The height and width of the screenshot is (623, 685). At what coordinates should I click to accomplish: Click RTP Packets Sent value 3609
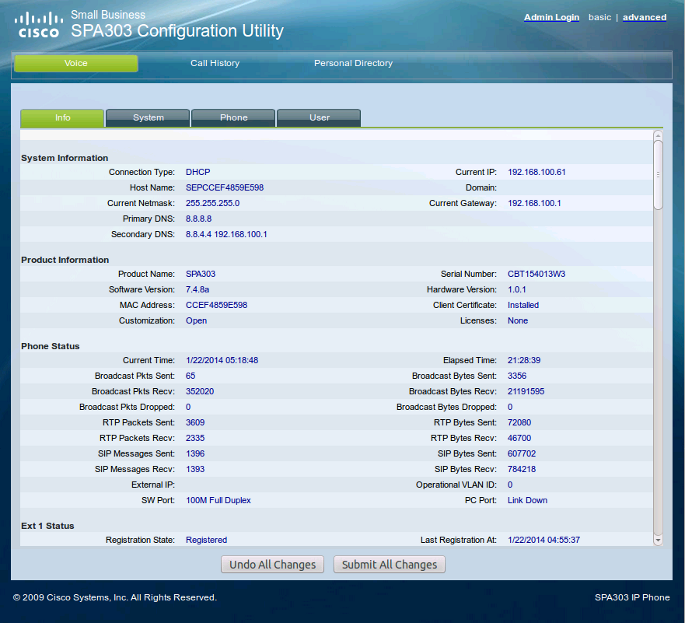point(195,422)
